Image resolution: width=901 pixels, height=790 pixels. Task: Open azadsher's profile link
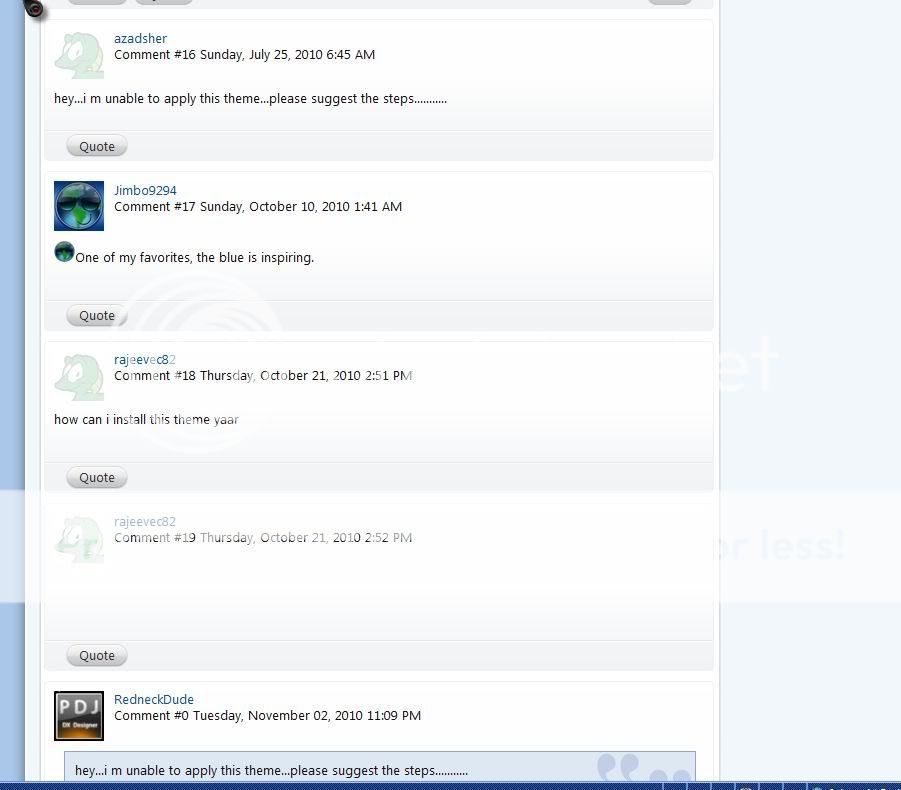click(x=140, y=39)
